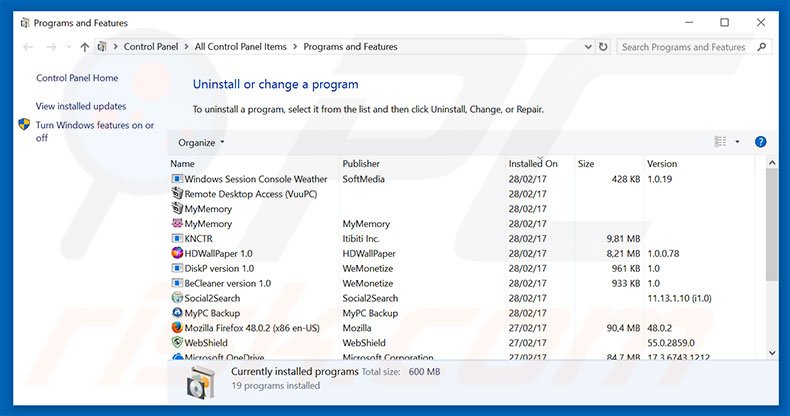This screenshot has width=790, height=416.
Task: Open Control Panel Home link
Action: (x=77, y=78)
